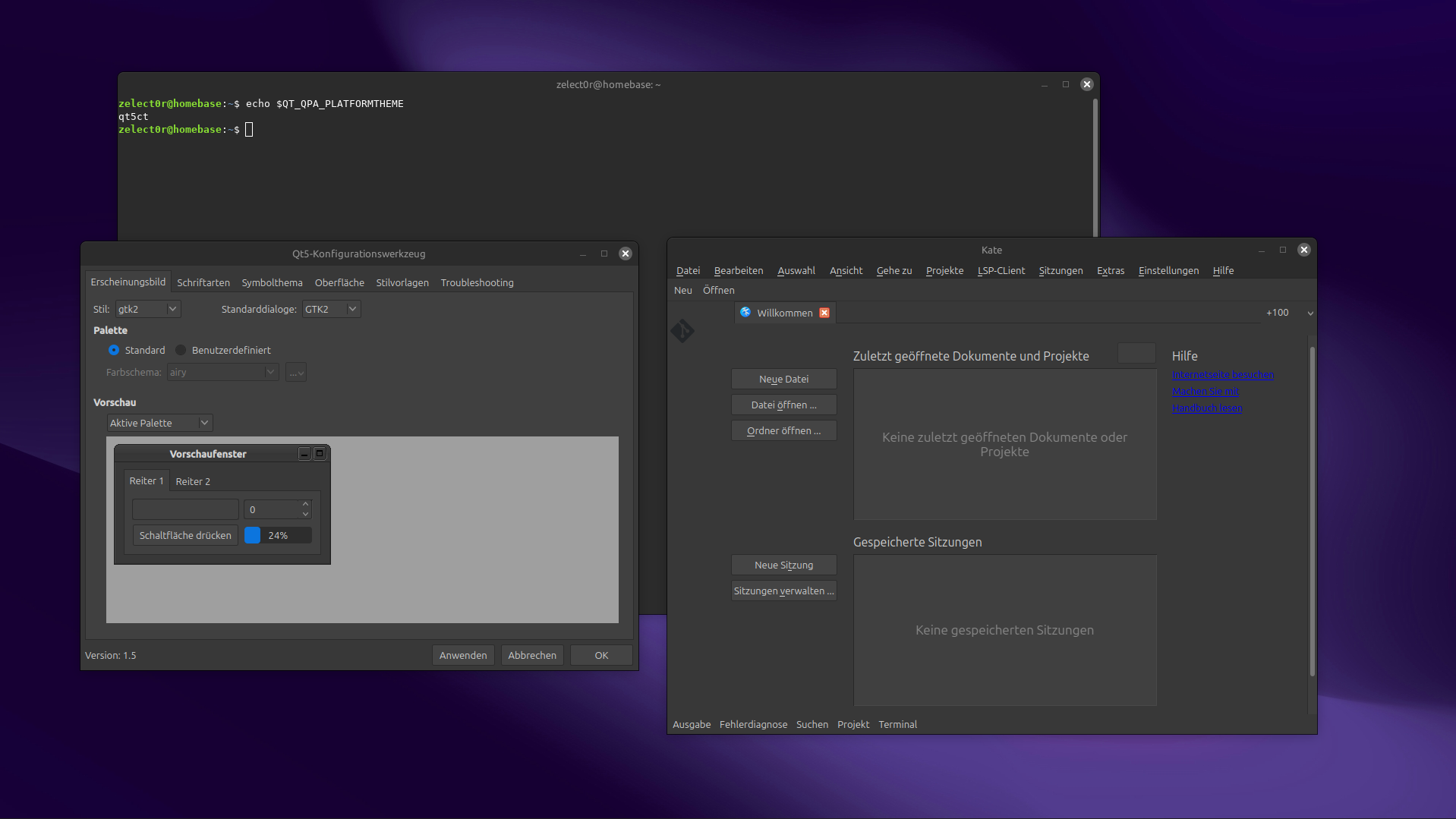
Task: Follow the Internetseite besuchen link
Action: click(x=1223, y=374)
